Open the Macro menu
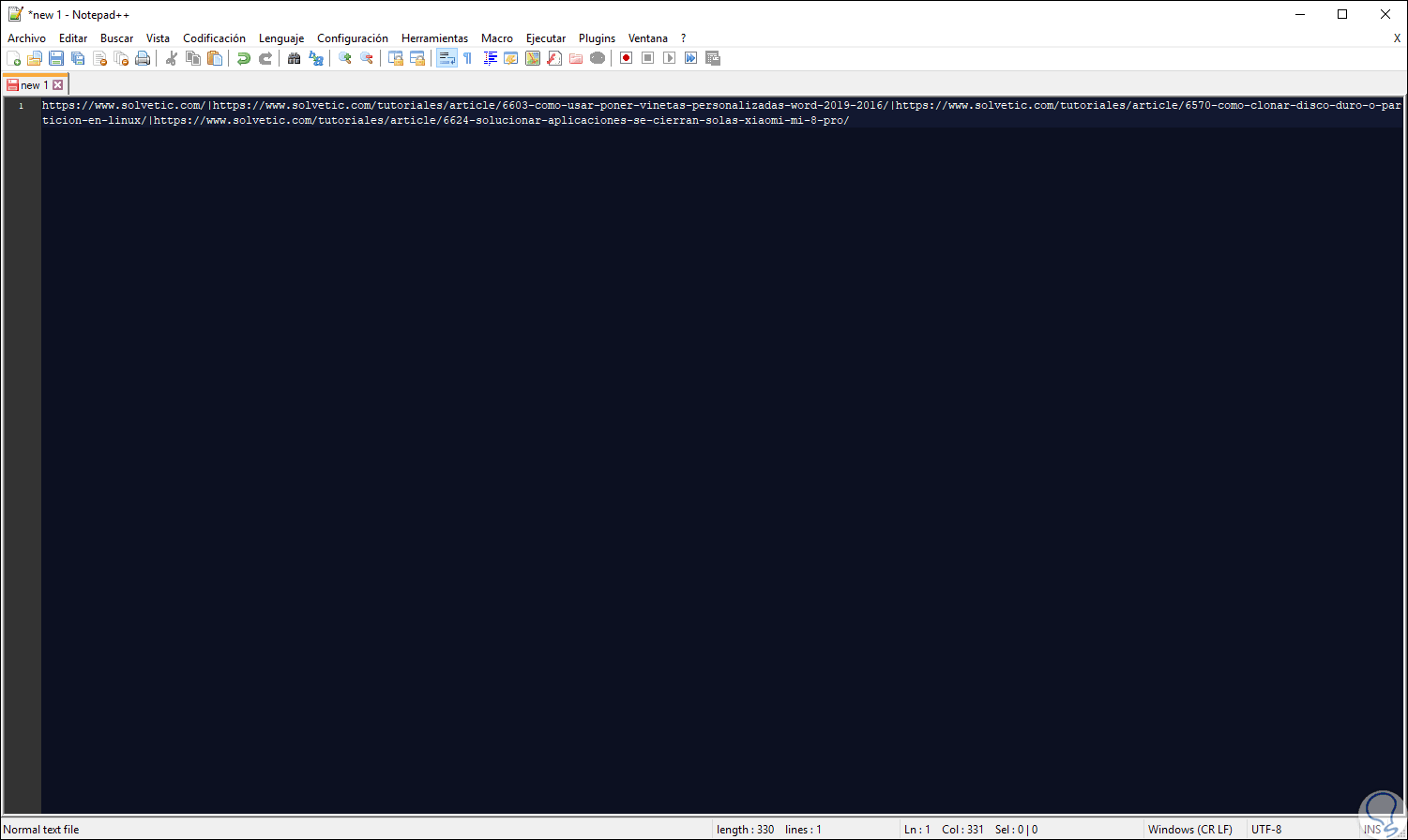The height and width of the screenshot is (840, 1408). pyautogui.click(x=497, y=38)
